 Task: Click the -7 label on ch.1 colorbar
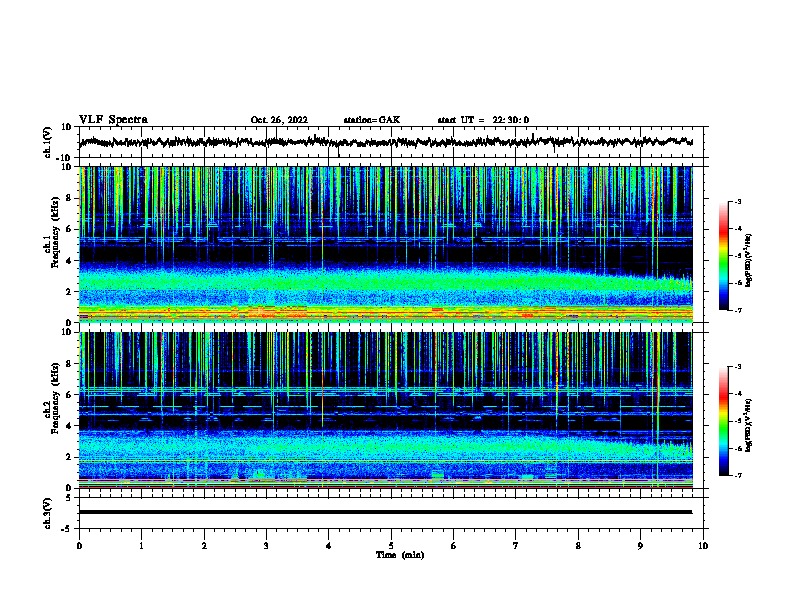click(x=738, y=310)
